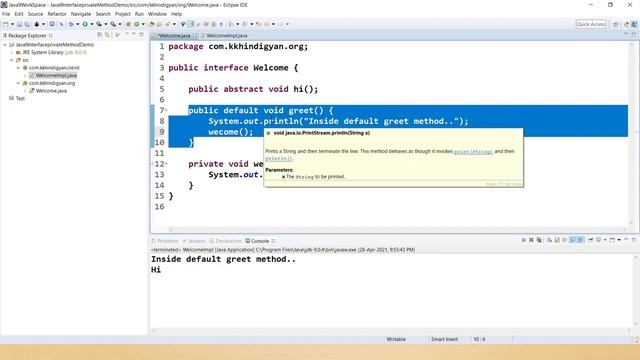Toggle Mark Occurrences in the toolbar
Image resolution: width=640 pixels, height=360 pixels.
coord(191,24)
